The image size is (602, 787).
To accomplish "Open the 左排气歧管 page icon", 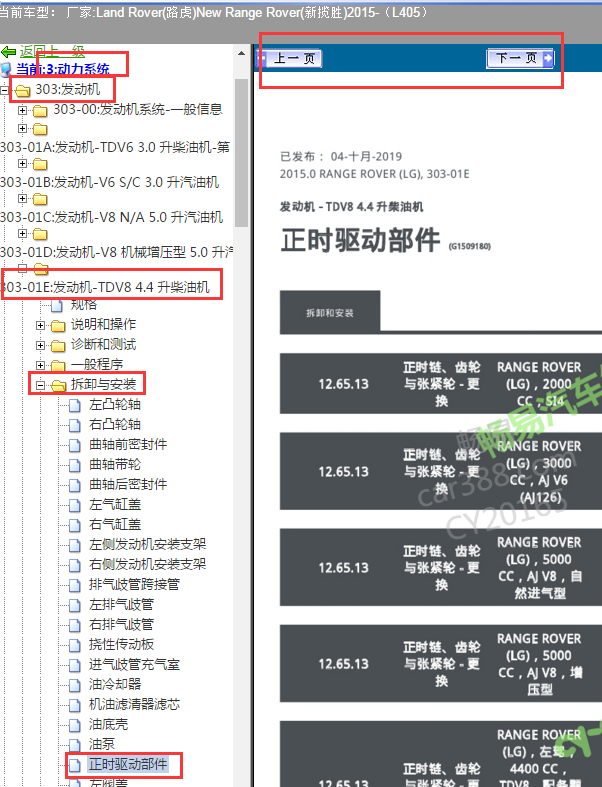I will pos(74,605).
